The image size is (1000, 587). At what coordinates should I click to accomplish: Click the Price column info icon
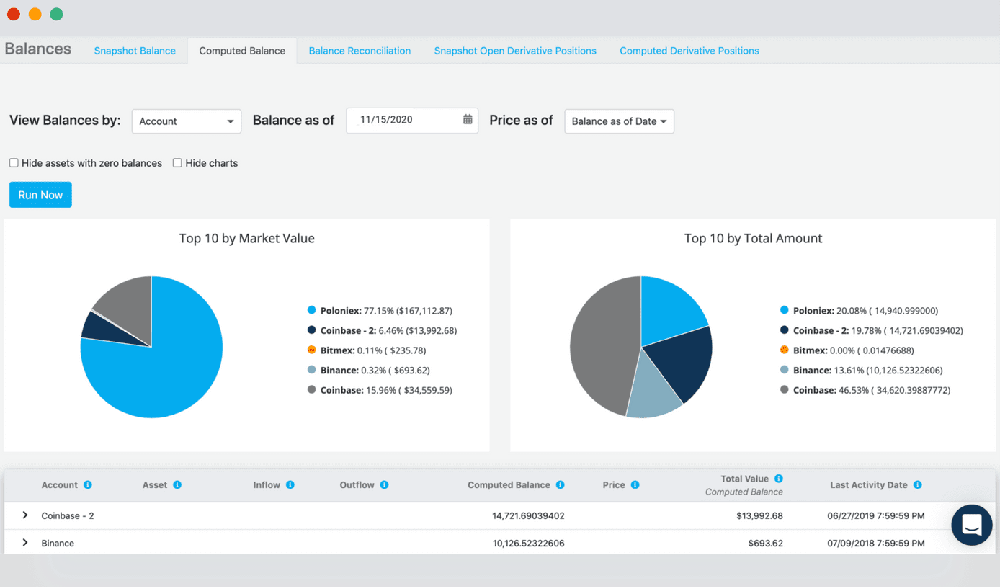coord(635,485)
